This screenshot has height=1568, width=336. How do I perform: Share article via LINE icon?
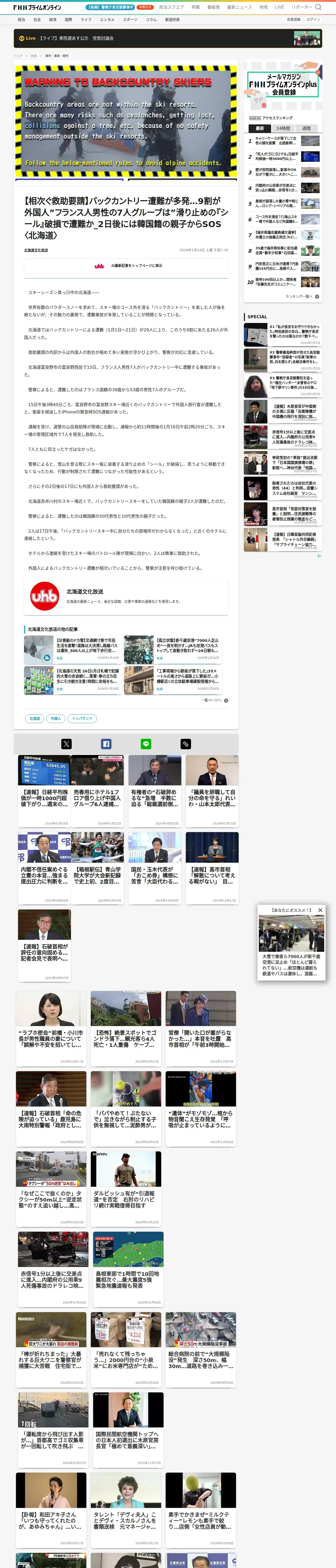(146, 744)
